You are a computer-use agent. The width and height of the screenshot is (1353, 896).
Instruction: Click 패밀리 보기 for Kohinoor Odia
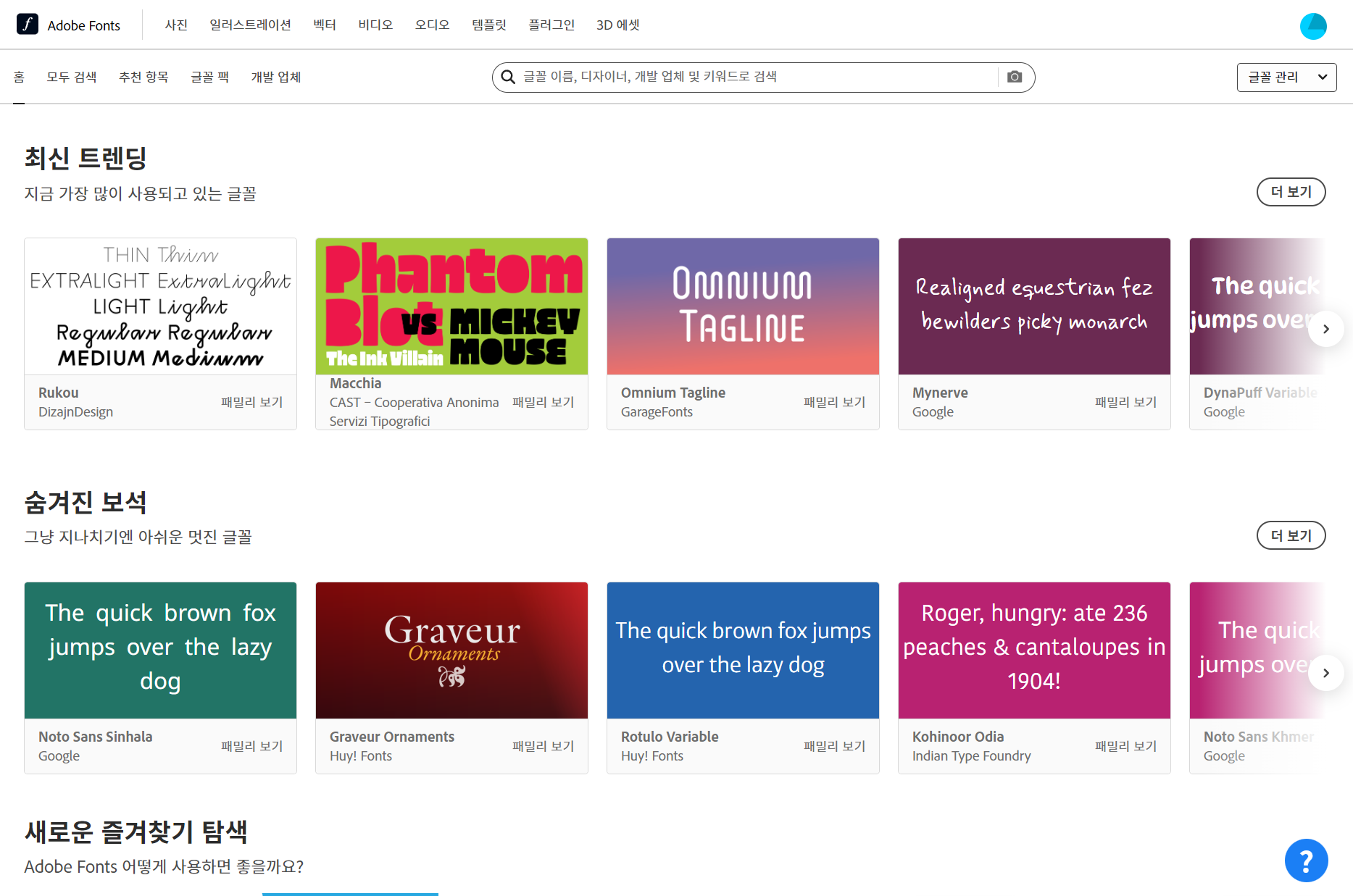point(1125,746)
